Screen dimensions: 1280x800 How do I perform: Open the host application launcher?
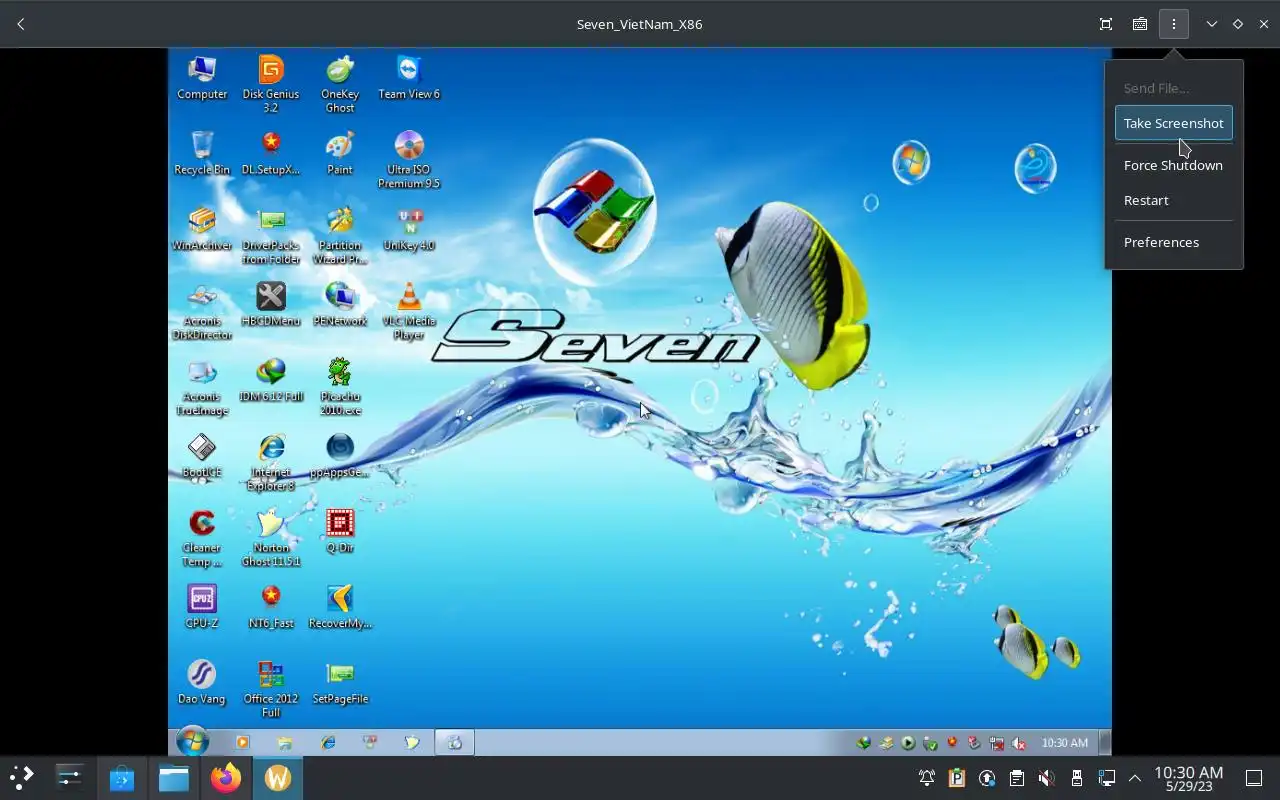point(21,777)
